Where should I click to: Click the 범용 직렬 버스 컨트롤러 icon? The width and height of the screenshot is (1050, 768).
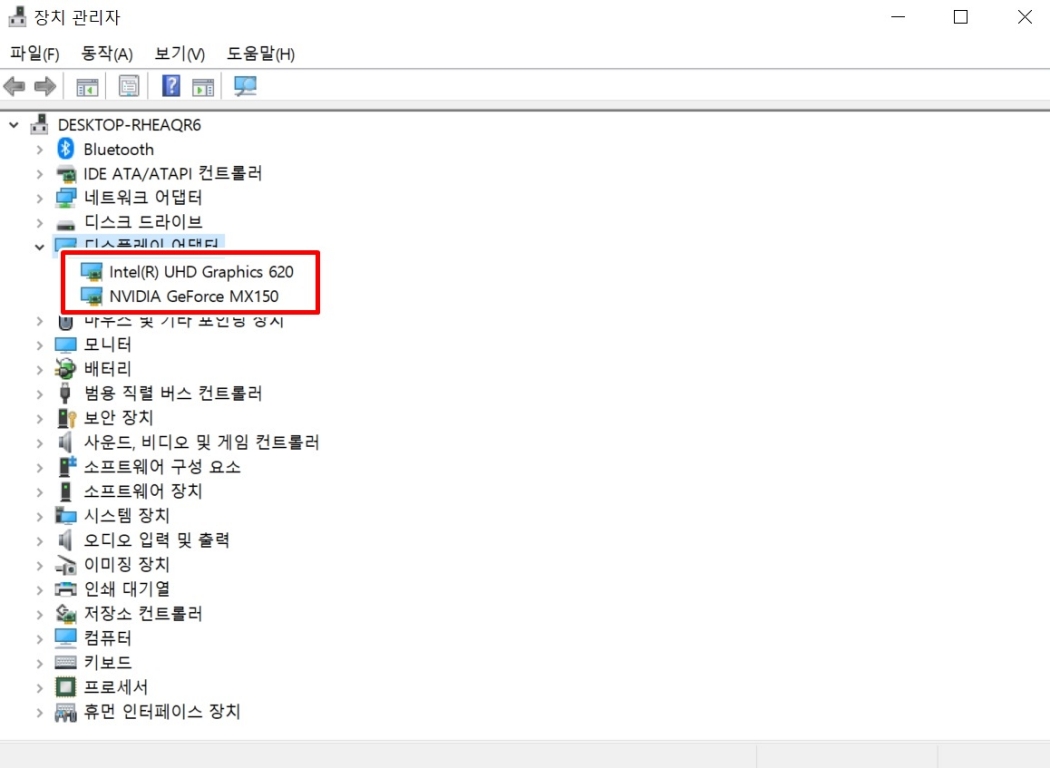point(65,392)
